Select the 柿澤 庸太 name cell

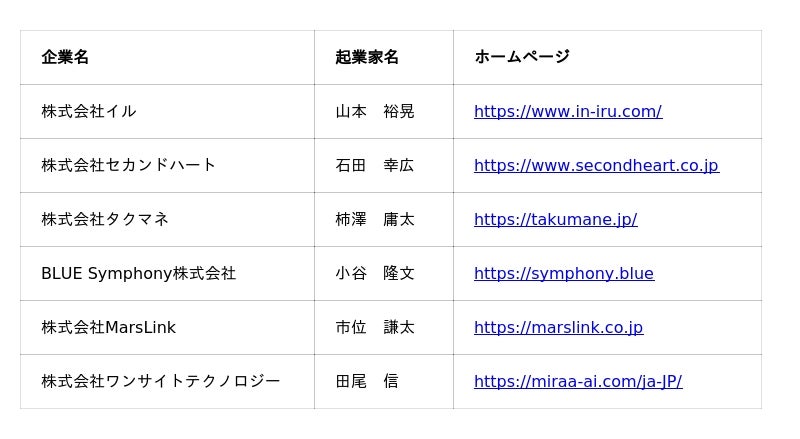coord(375,219)
